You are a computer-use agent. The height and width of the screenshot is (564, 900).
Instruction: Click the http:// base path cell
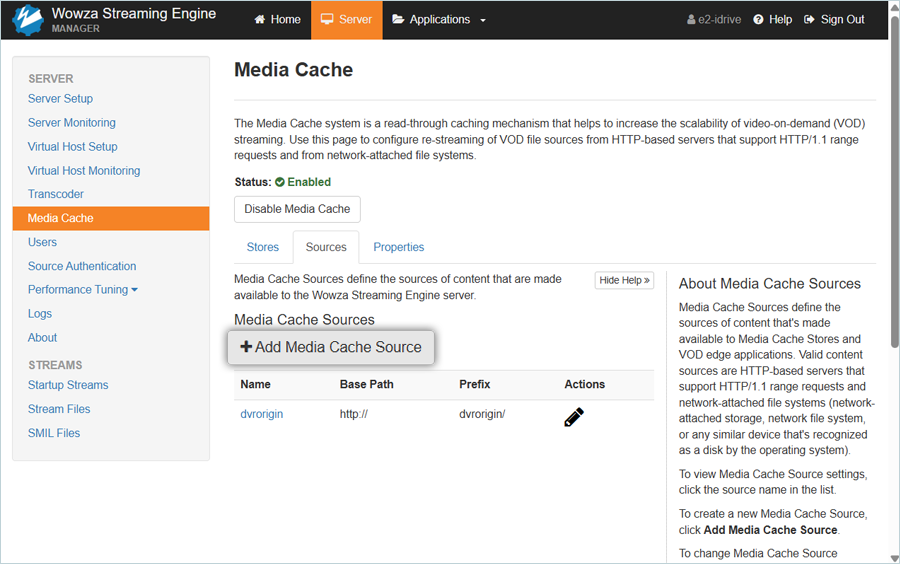(354, 414)
